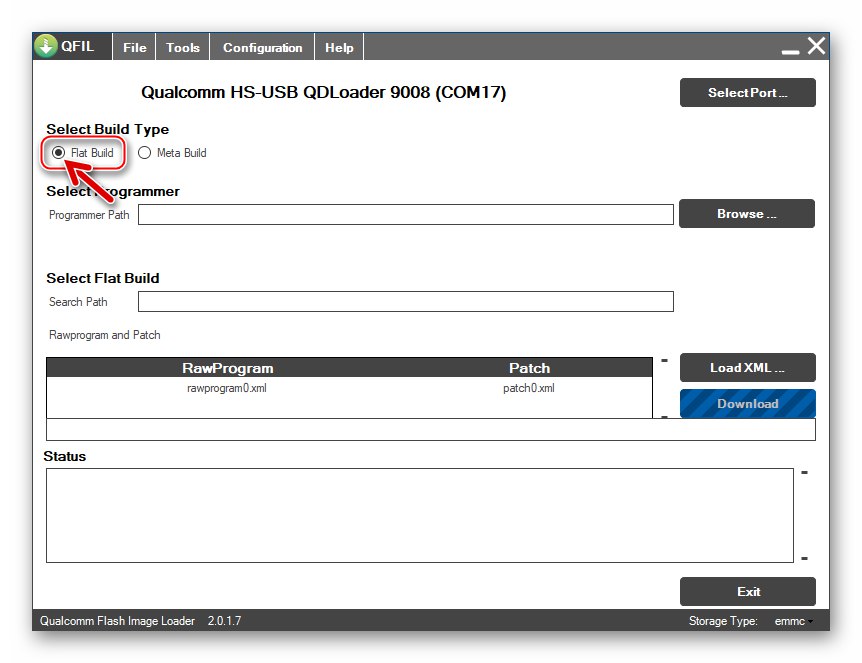Viewport: 862px width, 663px height.
Task: Select the rawprogram0.xml table entry
Action: pyautogui.click(x=227, y=388)
